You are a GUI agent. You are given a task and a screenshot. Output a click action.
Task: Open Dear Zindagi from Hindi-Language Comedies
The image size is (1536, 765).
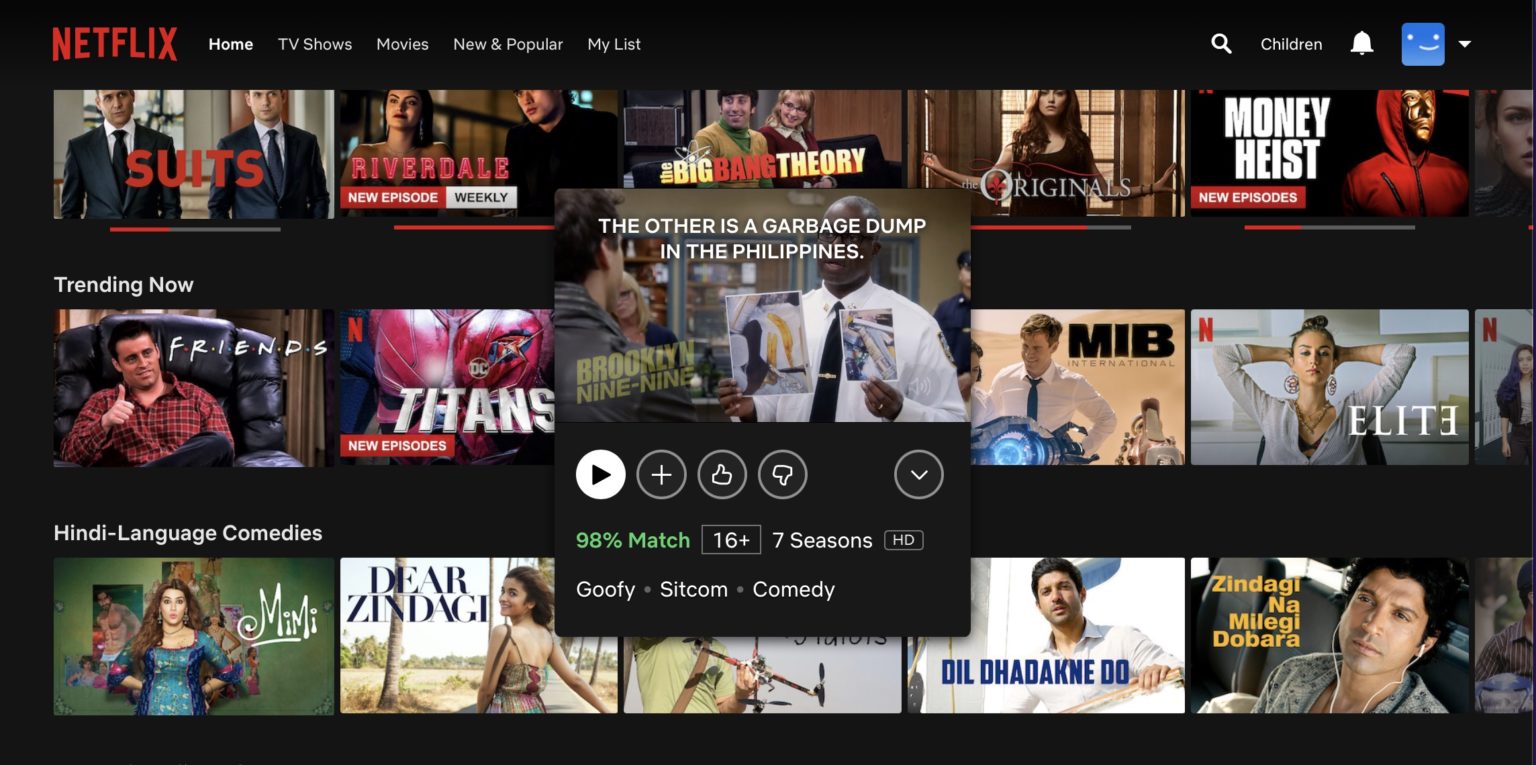tap(477, 635)
